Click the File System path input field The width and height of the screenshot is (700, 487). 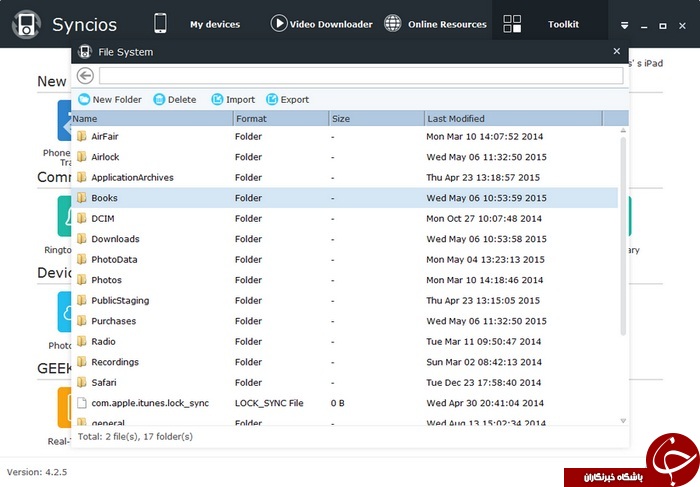(361, 75)
